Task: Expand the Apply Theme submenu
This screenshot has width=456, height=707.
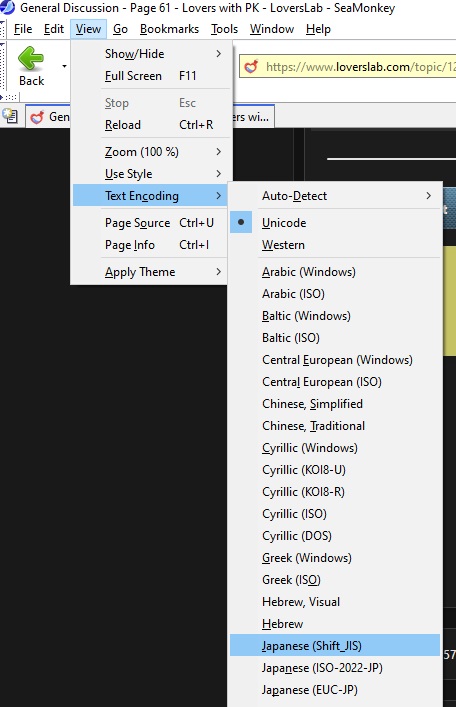Action: [151, 272]
